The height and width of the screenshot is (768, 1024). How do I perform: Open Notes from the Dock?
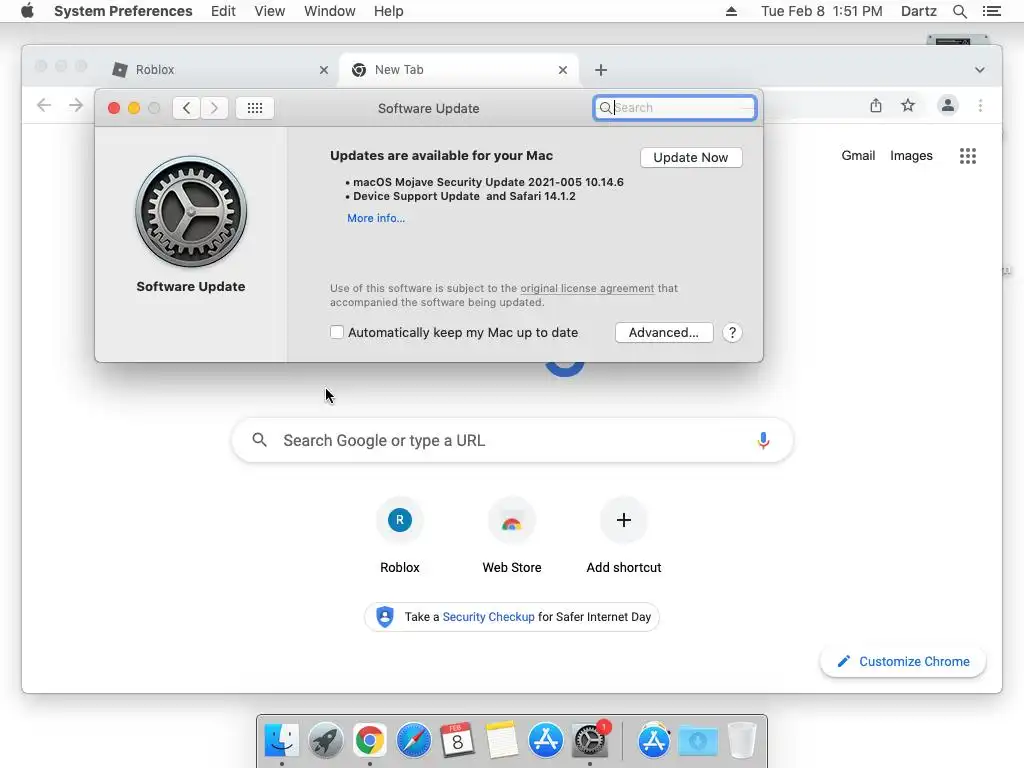501,741
